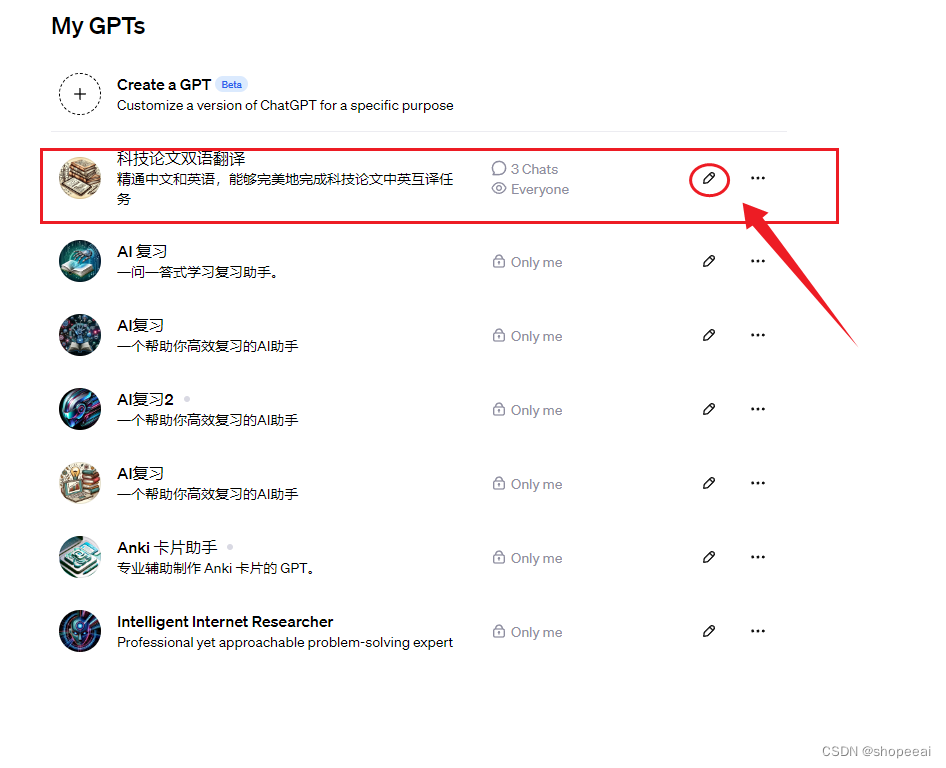The height and width of the screenshot is (768, 946).
Task: Click Professional yet approachable problem-solving expert text
Action: click(285, 642)
